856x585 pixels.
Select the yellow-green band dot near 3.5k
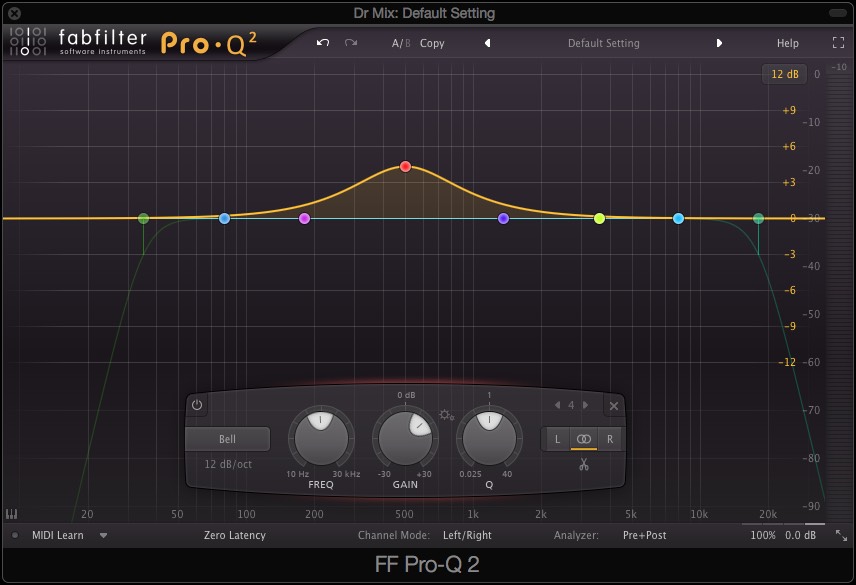coord(599,218)
